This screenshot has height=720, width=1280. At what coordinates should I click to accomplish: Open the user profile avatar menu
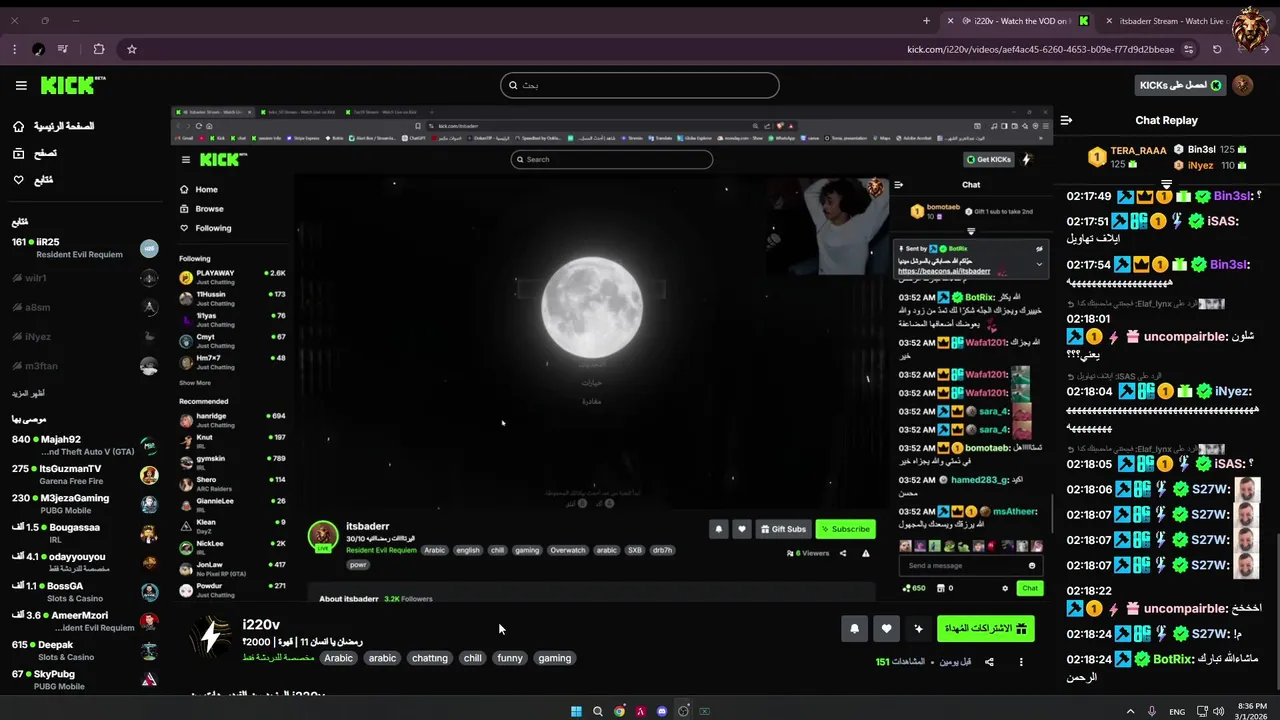[x=1243, y=85]
